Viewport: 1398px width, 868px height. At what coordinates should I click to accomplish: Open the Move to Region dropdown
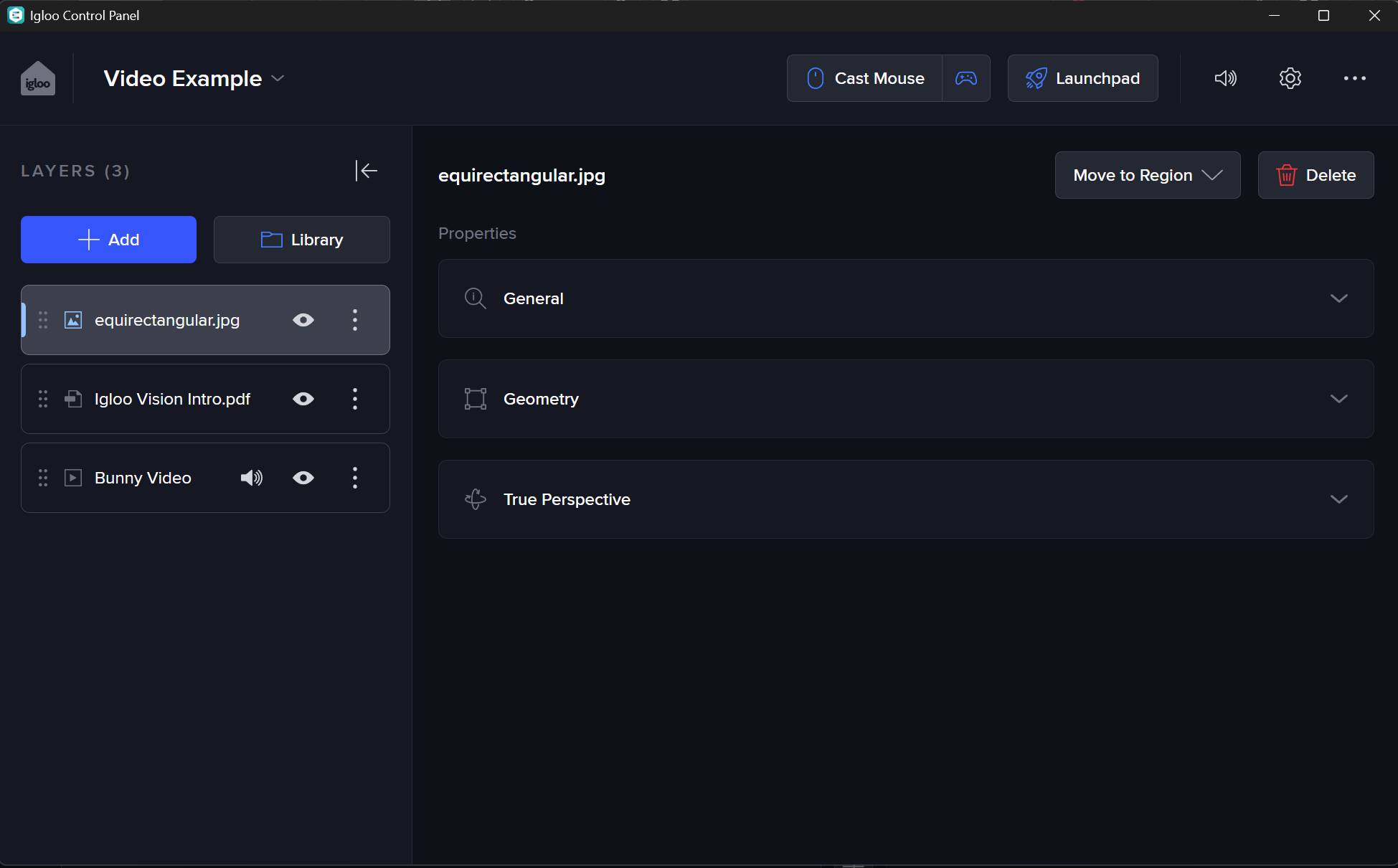(1147, 175)
